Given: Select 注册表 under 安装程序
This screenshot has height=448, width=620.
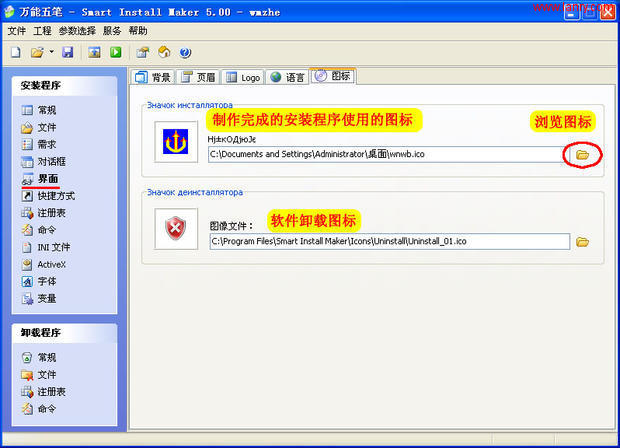Looking at the screenshot, I should tap(51, 213).
